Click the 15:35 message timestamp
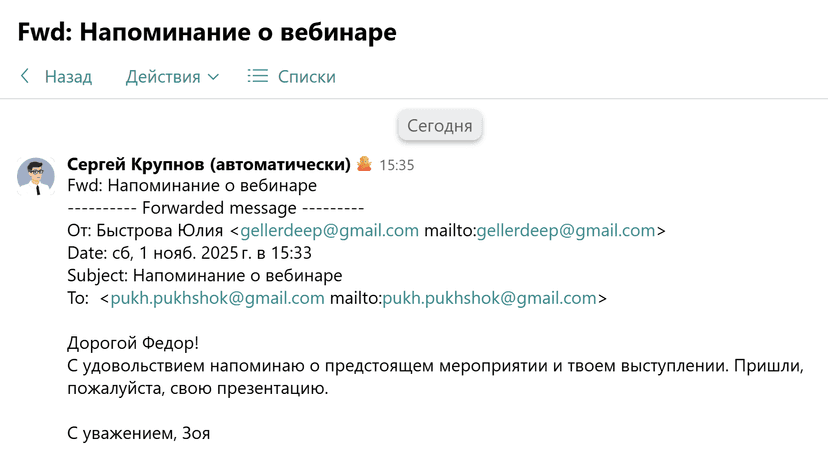Image resolution: width=828 pixels, height=455 pixels. 397,165
